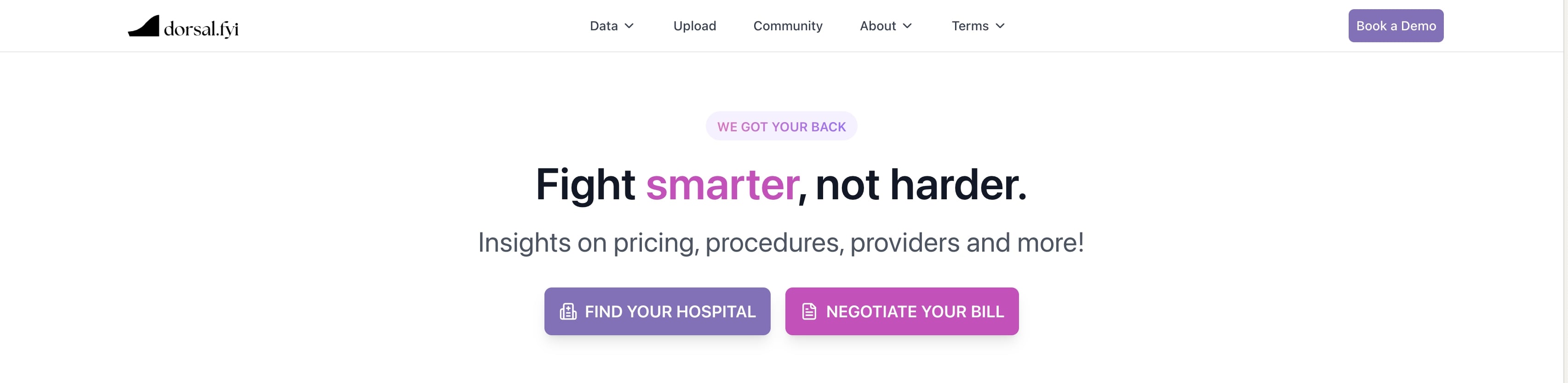Click the Find Your Hospital button
This screenshot has height=383, width=1568.
click(x=657, y=311)
